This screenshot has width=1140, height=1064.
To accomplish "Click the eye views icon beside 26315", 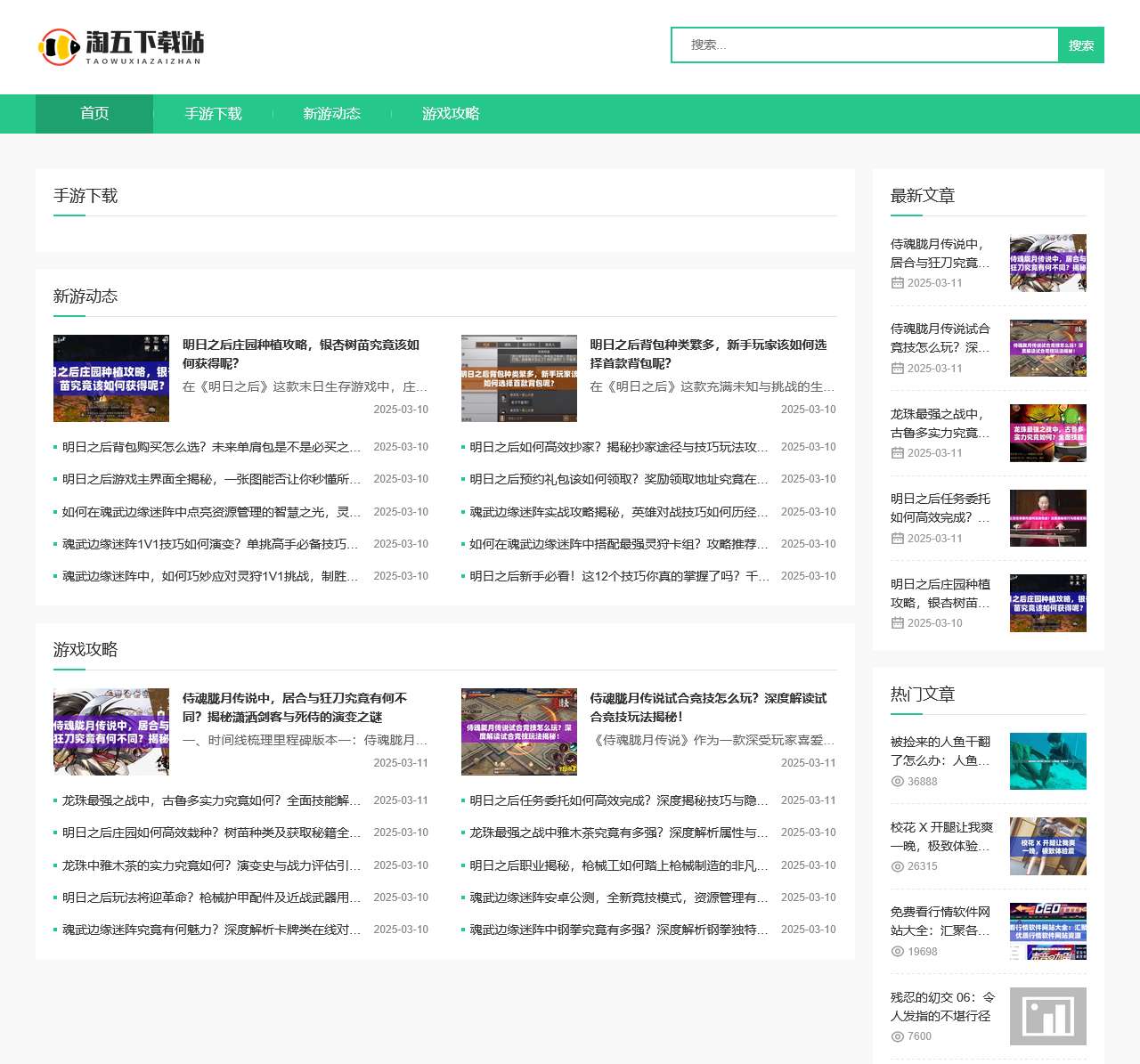I will click(x=898, y=866).
